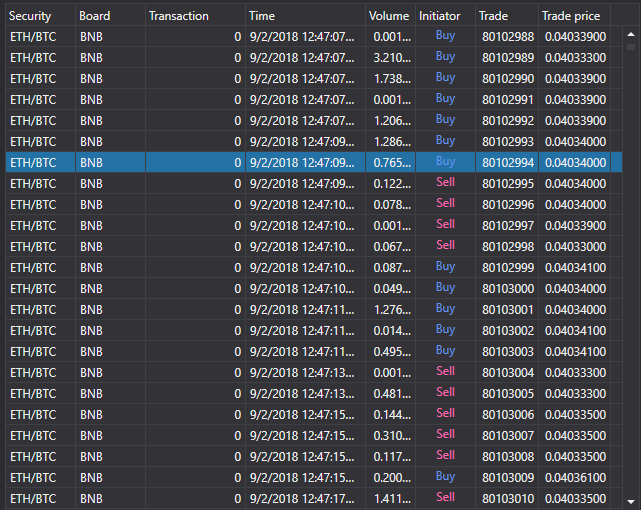Click the scrollbar up arrow
The width and height of the screenshot is (641, 510).
631,35
